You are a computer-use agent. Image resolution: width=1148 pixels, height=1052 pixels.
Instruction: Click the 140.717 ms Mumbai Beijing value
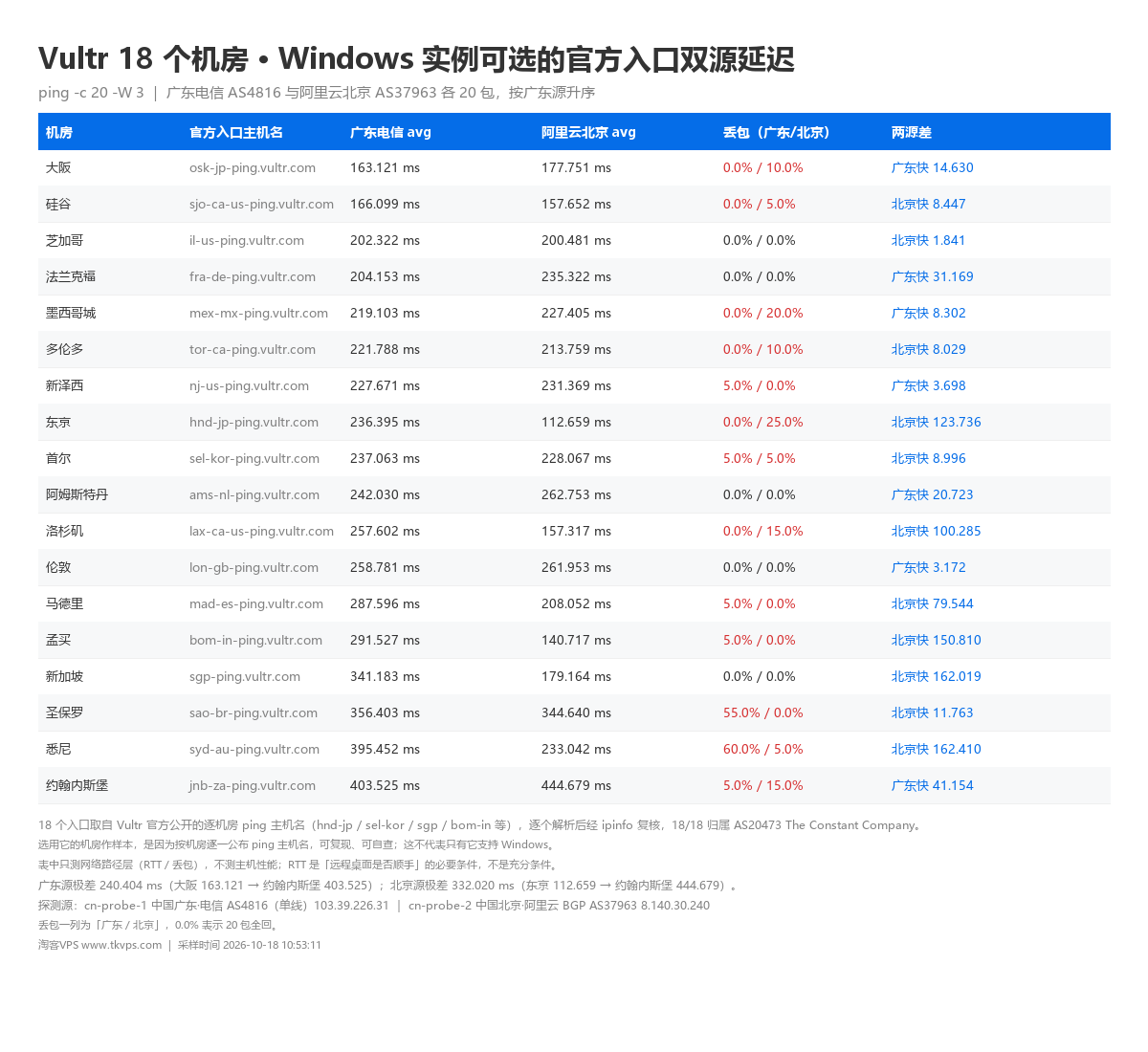click(x=576, y=640)
